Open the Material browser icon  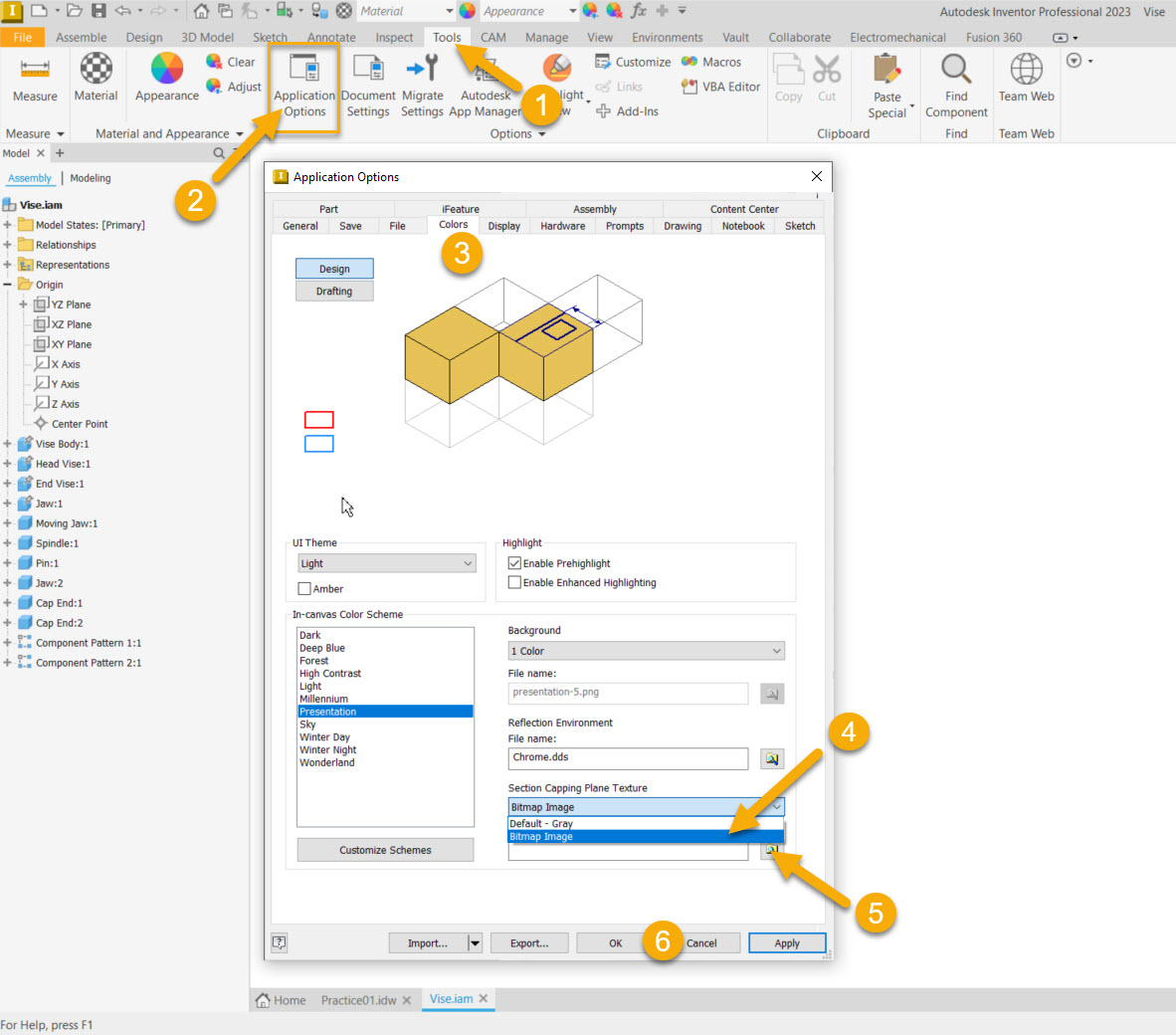click(x=96, y=70)
